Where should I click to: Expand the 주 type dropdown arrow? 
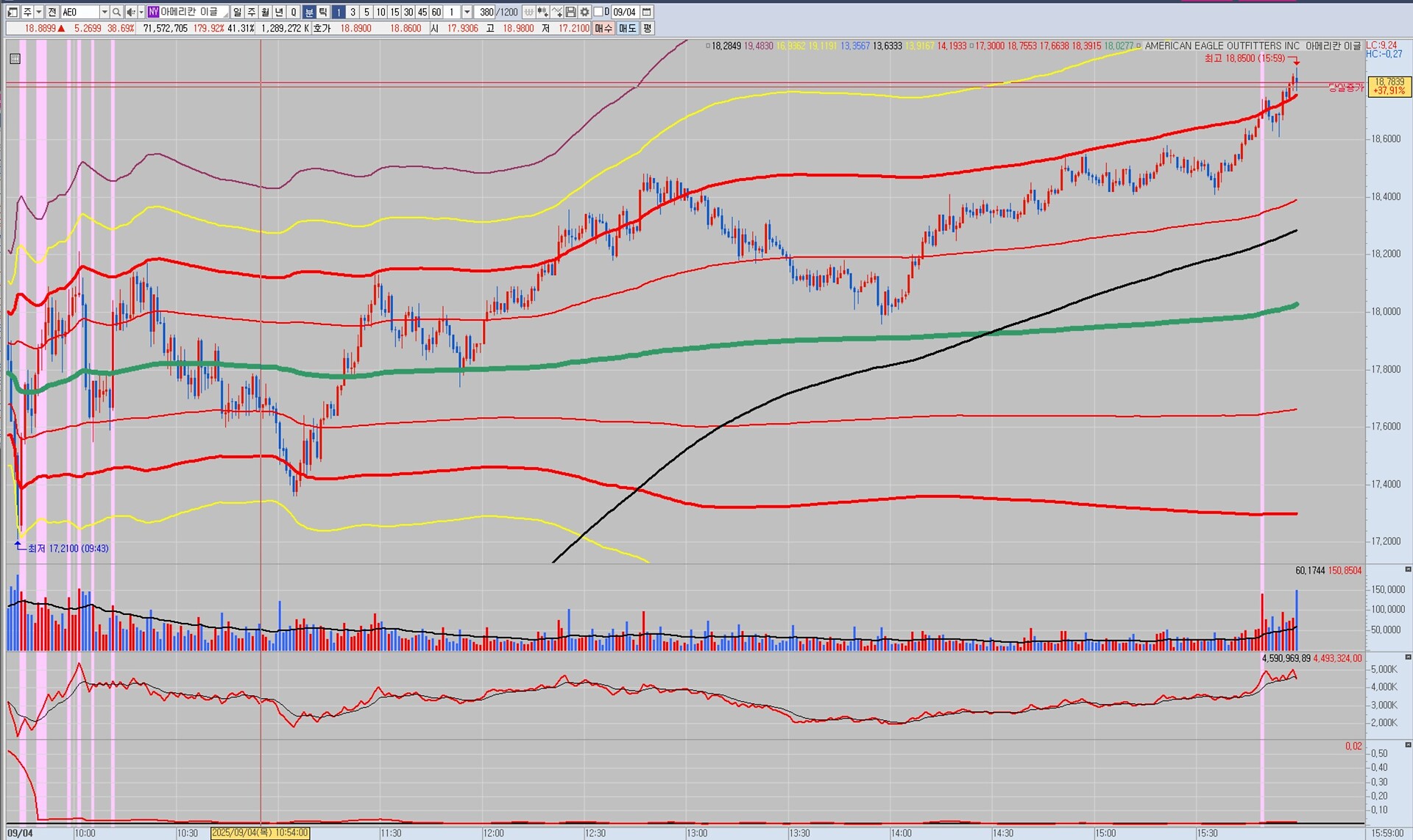tap(39, 13)
